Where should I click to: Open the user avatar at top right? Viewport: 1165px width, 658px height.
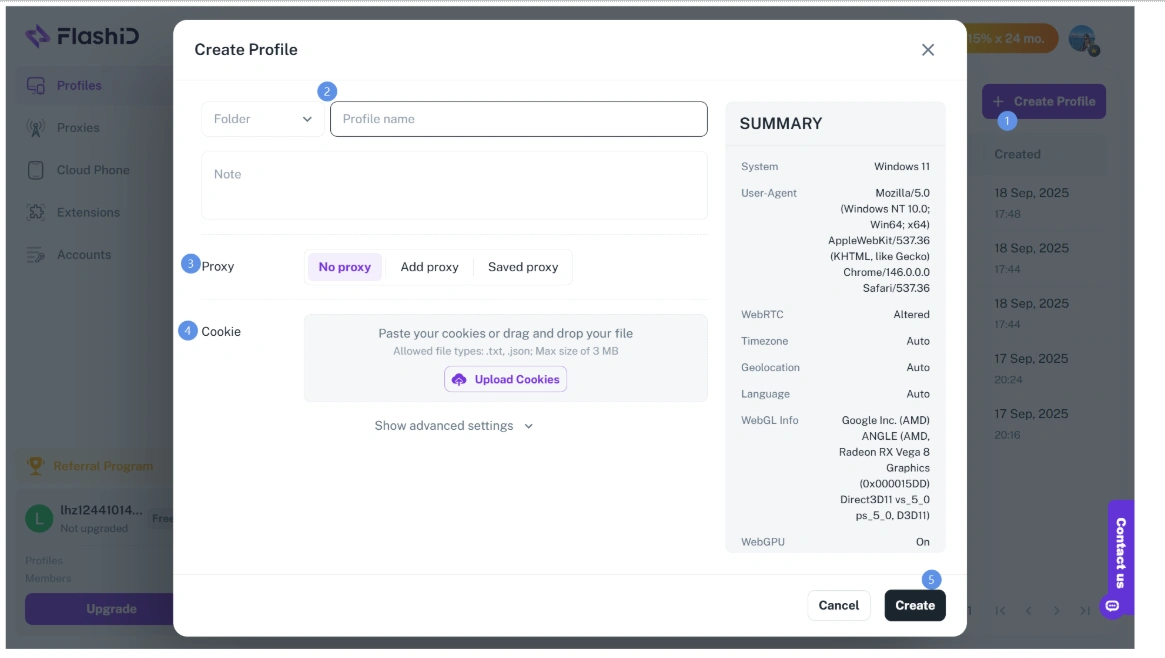[x=1083, y=39]
